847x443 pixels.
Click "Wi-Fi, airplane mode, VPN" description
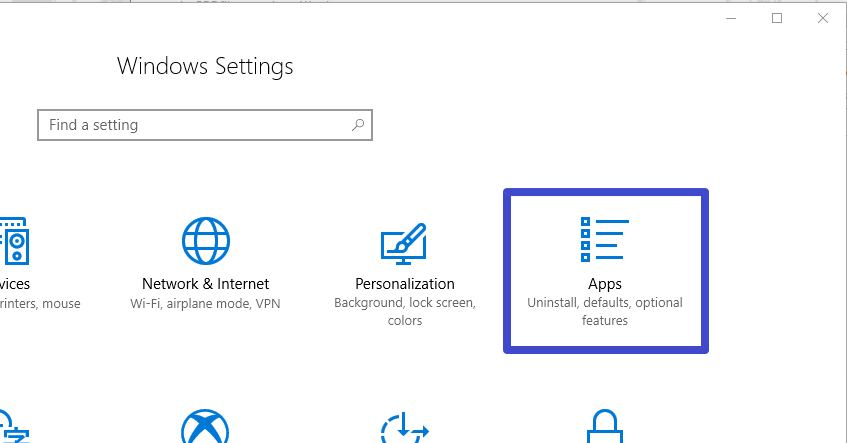tap(205, 303)
